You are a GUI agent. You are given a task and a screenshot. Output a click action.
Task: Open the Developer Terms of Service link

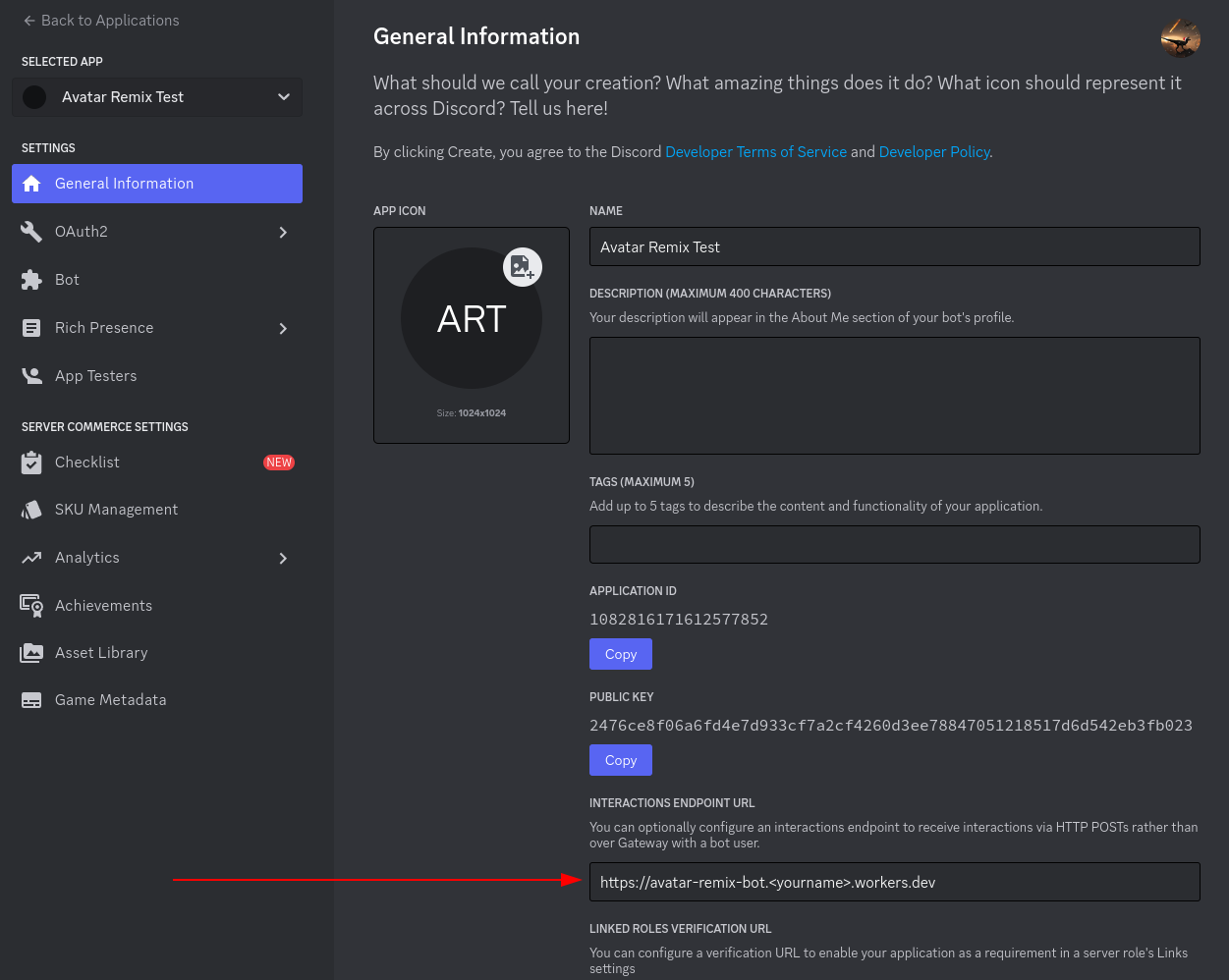tap(755, 152)
